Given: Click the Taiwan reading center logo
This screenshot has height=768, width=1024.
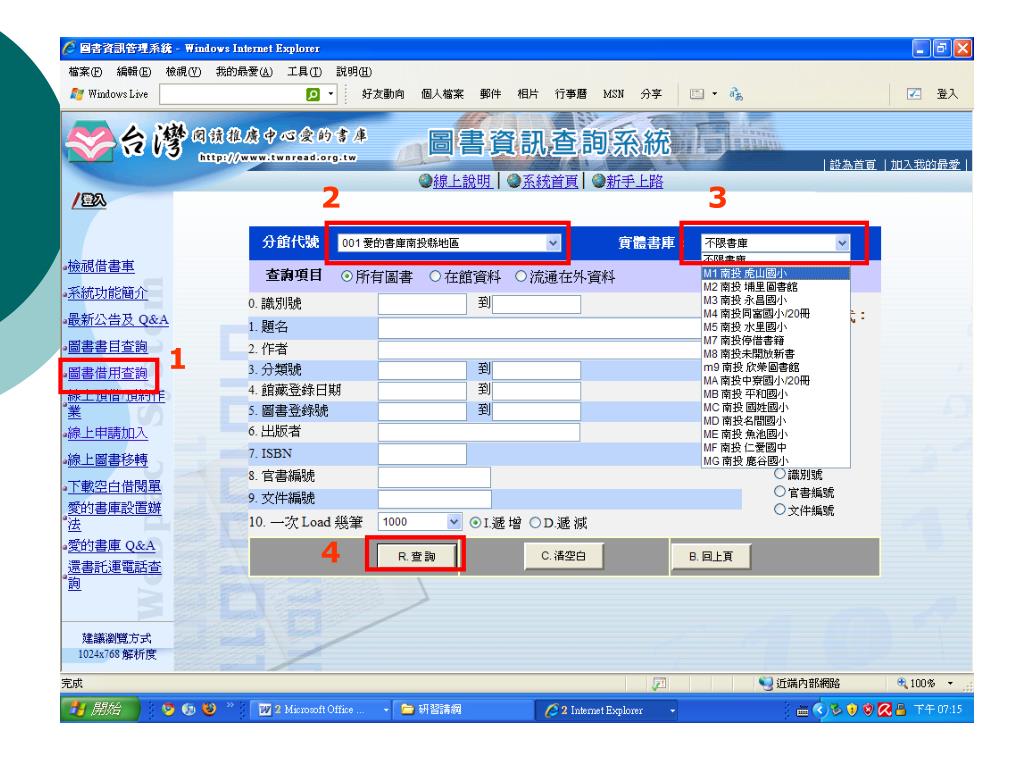Looking at the screenshot, I should pyautogui.click(x=91, y=141).
